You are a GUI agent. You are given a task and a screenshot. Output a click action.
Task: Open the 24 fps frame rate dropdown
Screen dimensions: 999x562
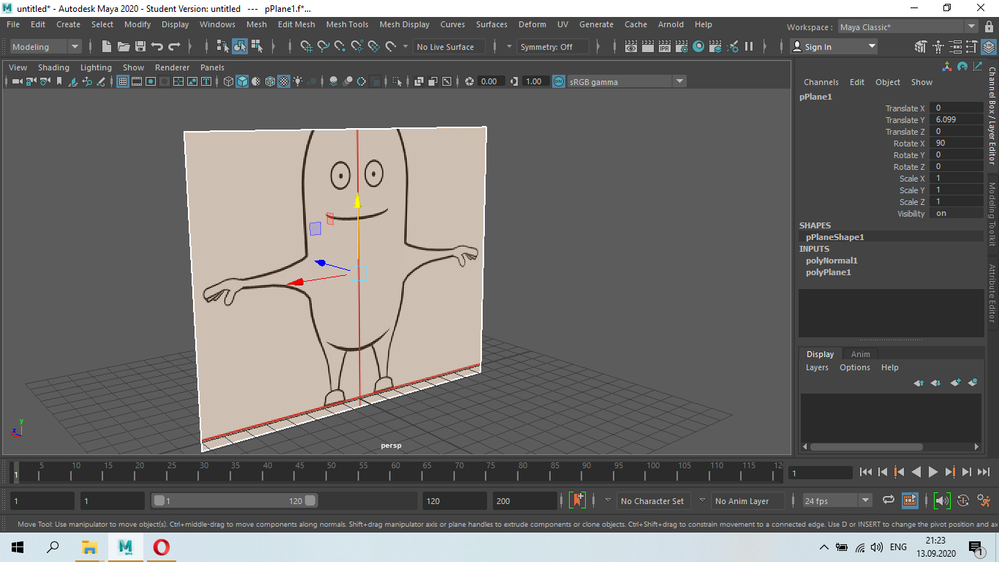836,501
